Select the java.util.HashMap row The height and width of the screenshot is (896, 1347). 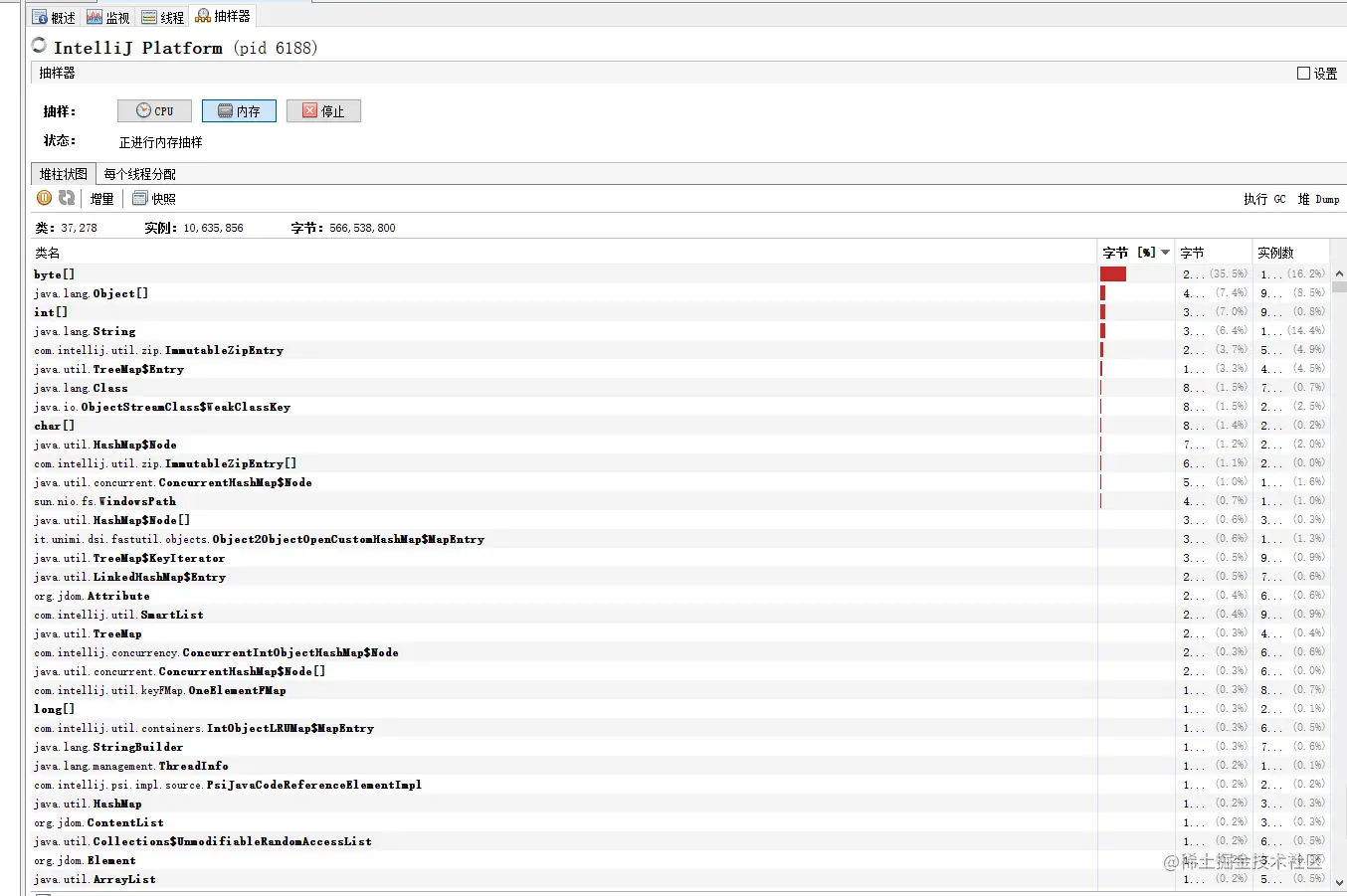pos(681,804)
